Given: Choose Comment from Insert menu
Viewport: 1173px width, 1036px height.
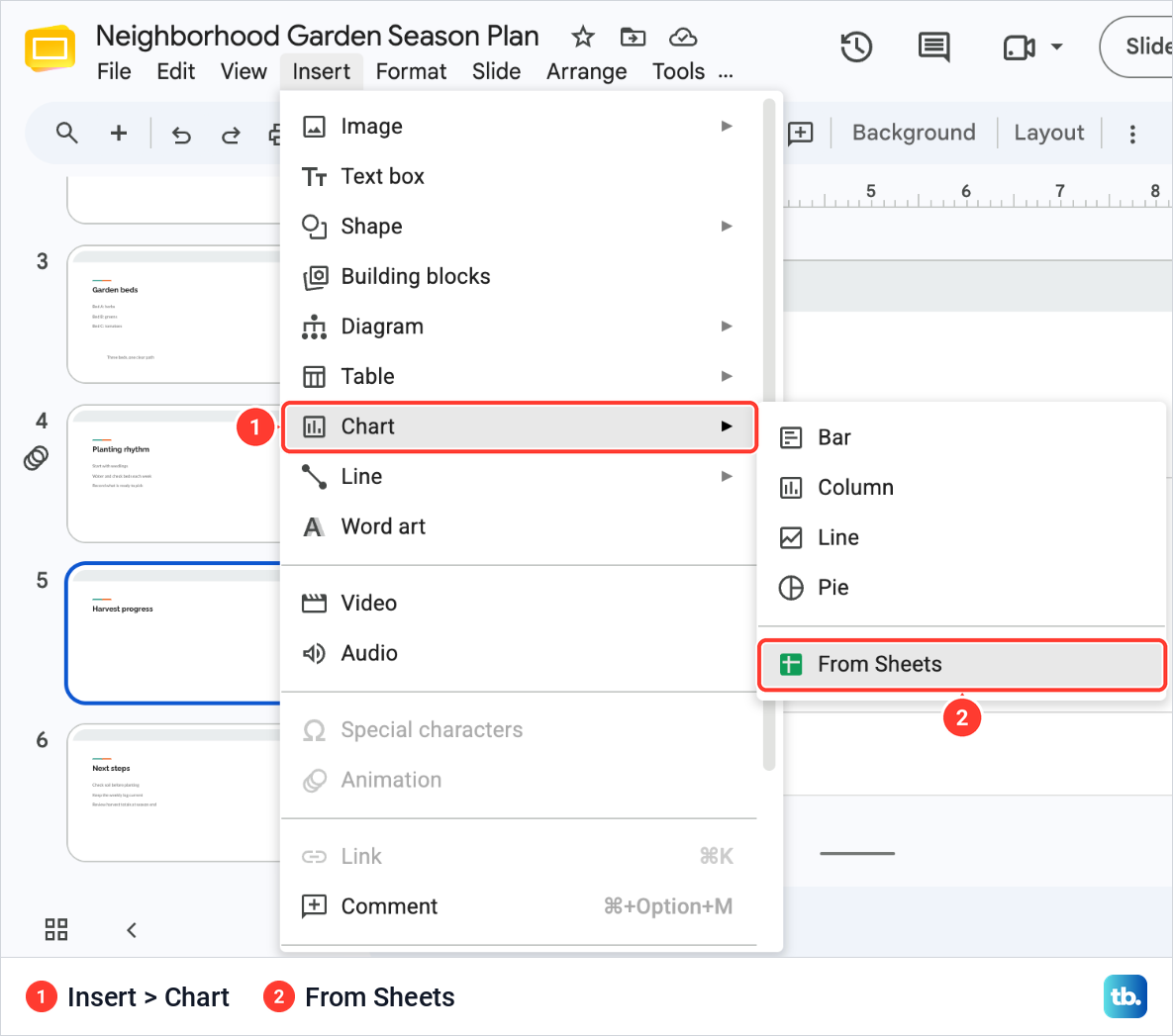Looking at the screenshot, I should point(519,906).
